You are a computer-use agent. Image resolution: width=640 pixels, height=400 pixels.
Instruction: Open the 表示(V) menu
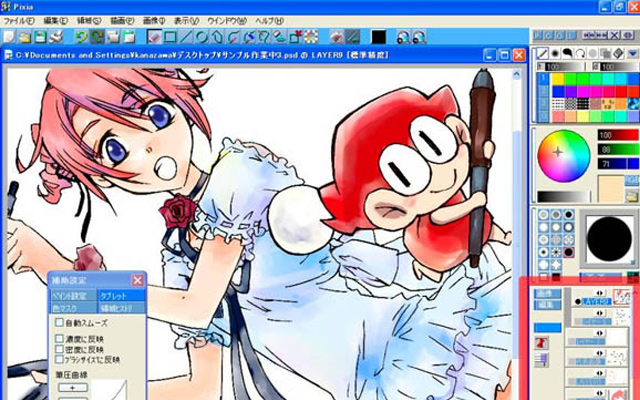tap(187, 20)
